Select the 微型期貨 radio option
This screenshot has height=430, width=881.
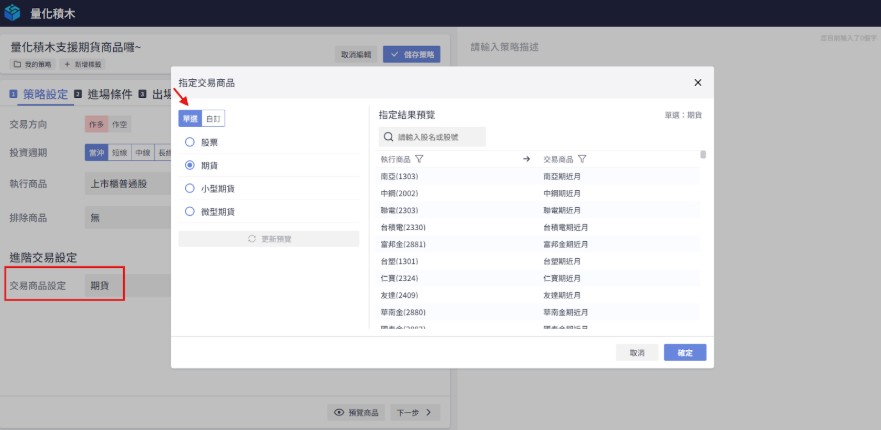189,211
